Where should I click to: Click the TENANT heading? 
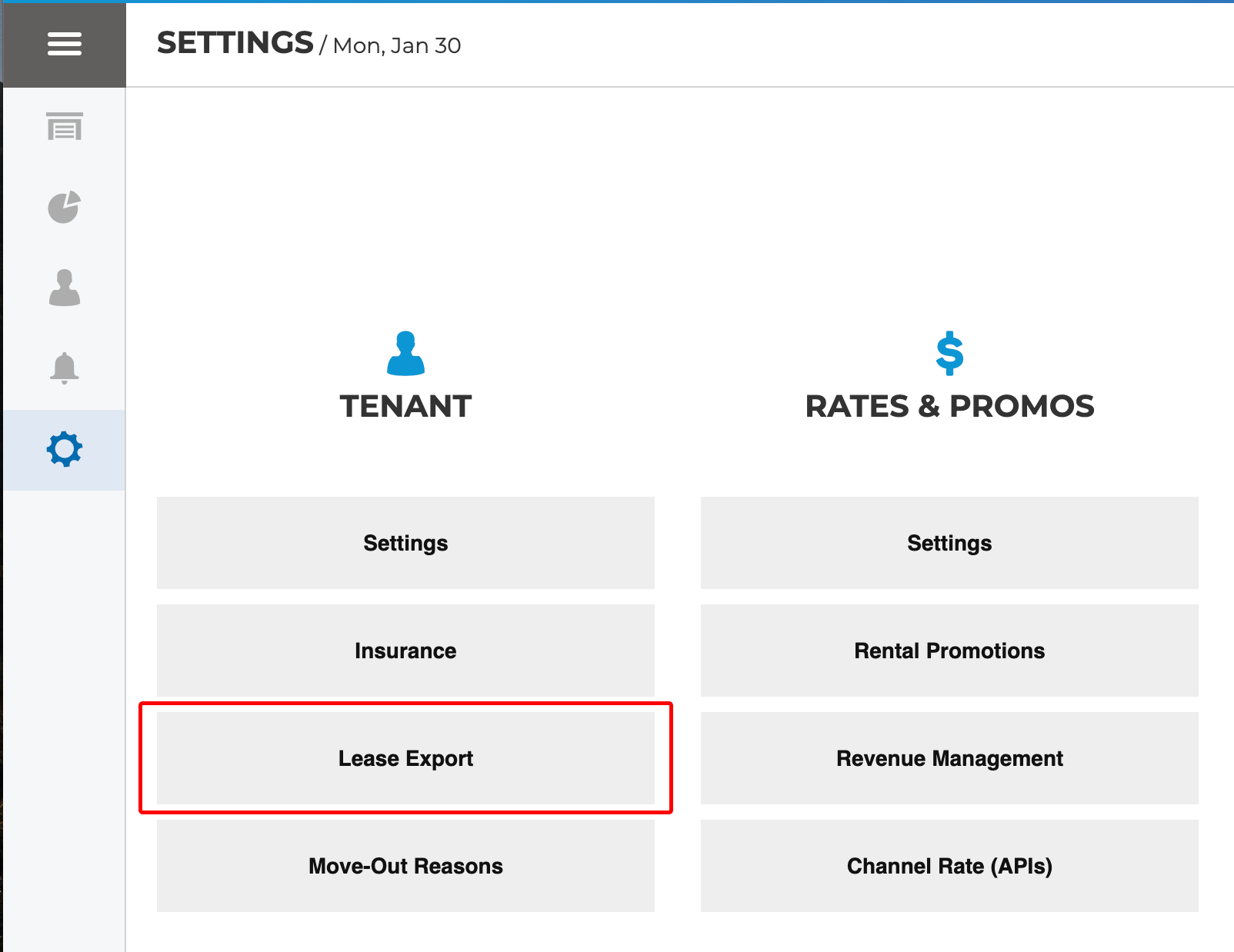pos(405,406)
